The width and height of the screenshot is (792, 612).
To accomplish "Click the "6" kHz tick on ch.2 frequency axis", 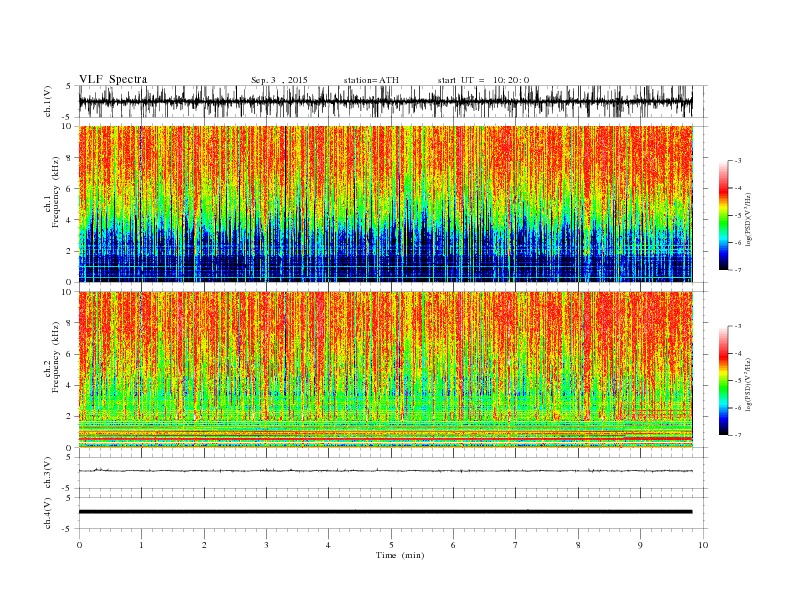I will pos(70,354).
